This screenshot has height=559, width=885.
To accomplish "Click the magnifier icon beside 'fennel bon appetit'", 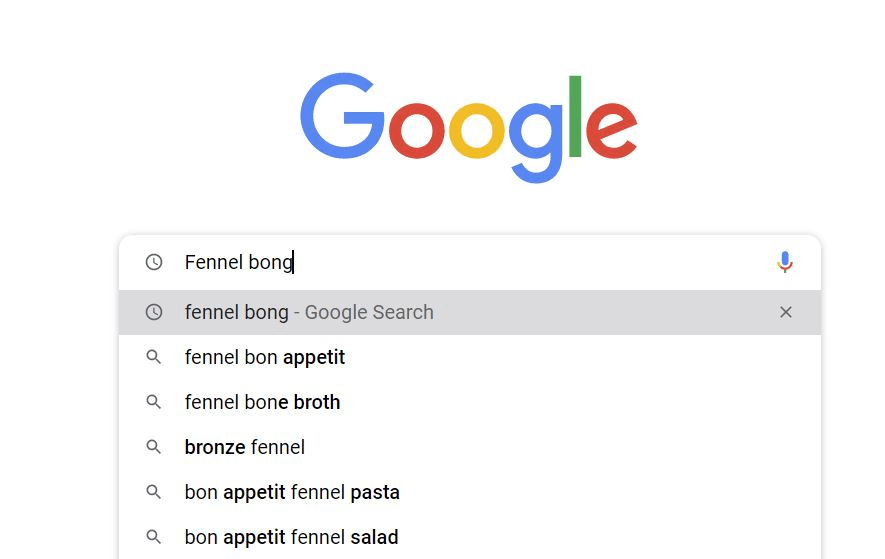I will [154, 357].
